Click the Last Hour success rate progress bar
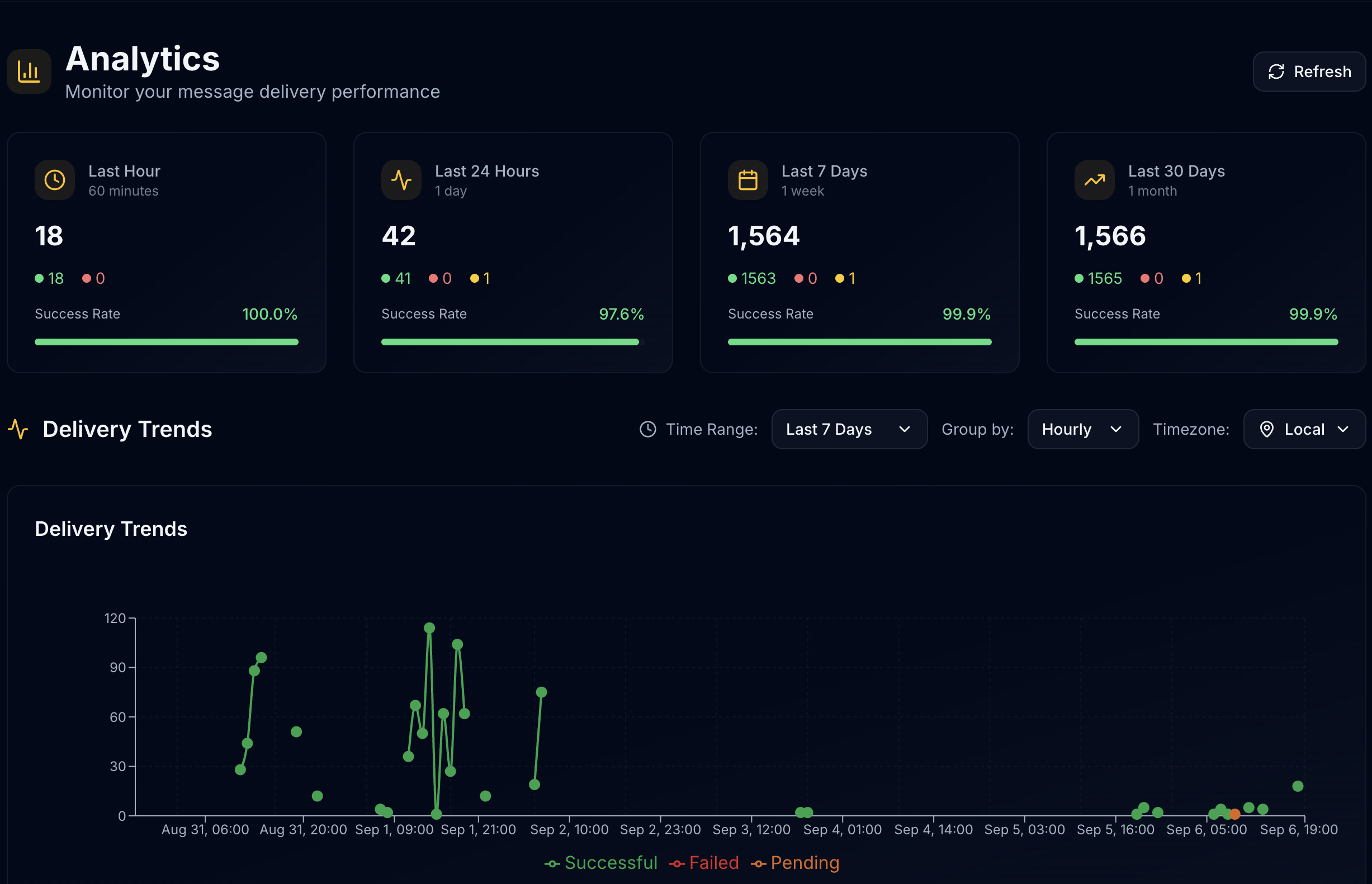Image resolution: width=1372 pixels, height=884 pixels. coord(167,342)
